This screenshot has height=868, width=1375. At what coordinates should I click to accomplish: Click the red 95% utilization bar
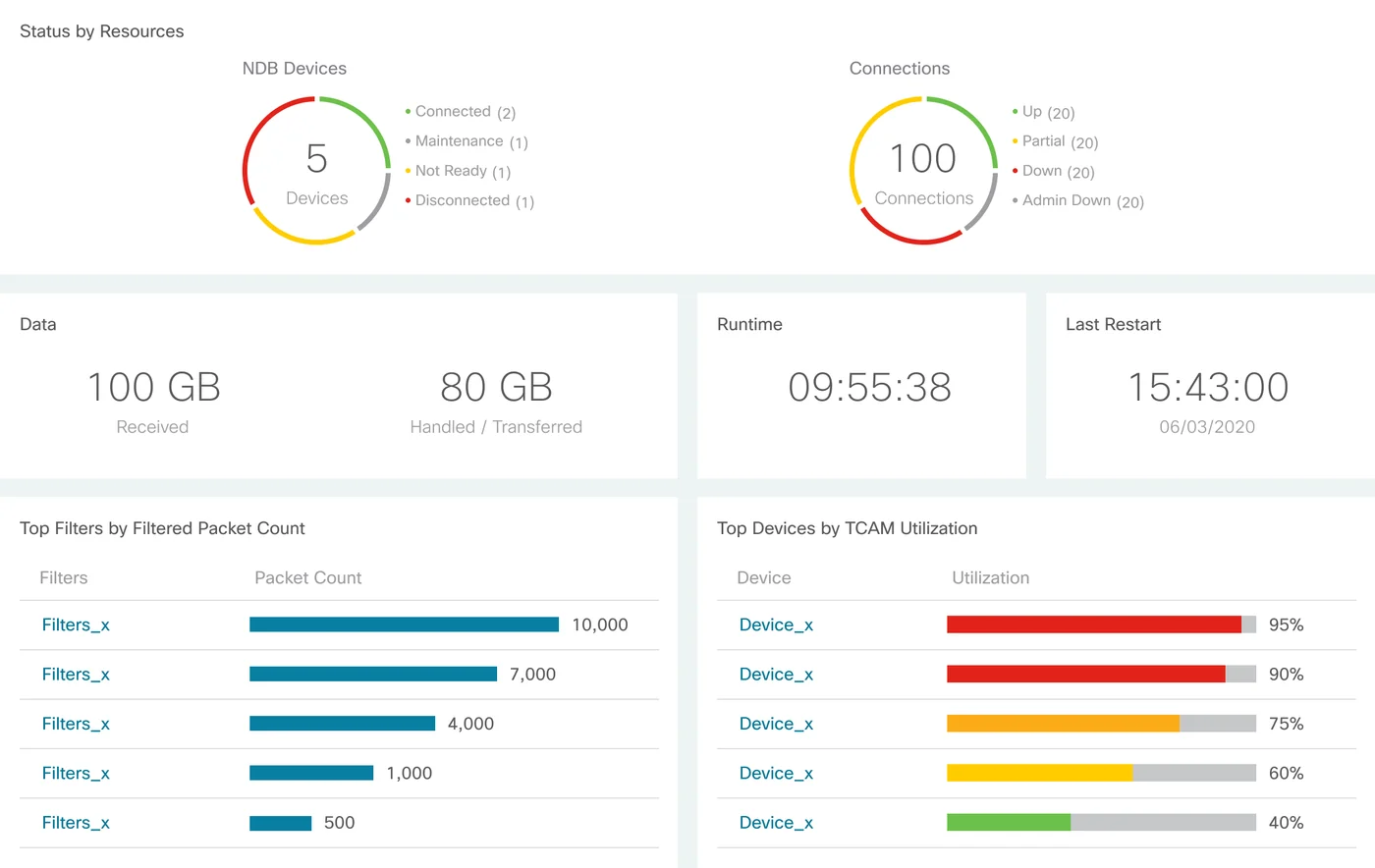pyautogui.click(x=1094, y=624)
